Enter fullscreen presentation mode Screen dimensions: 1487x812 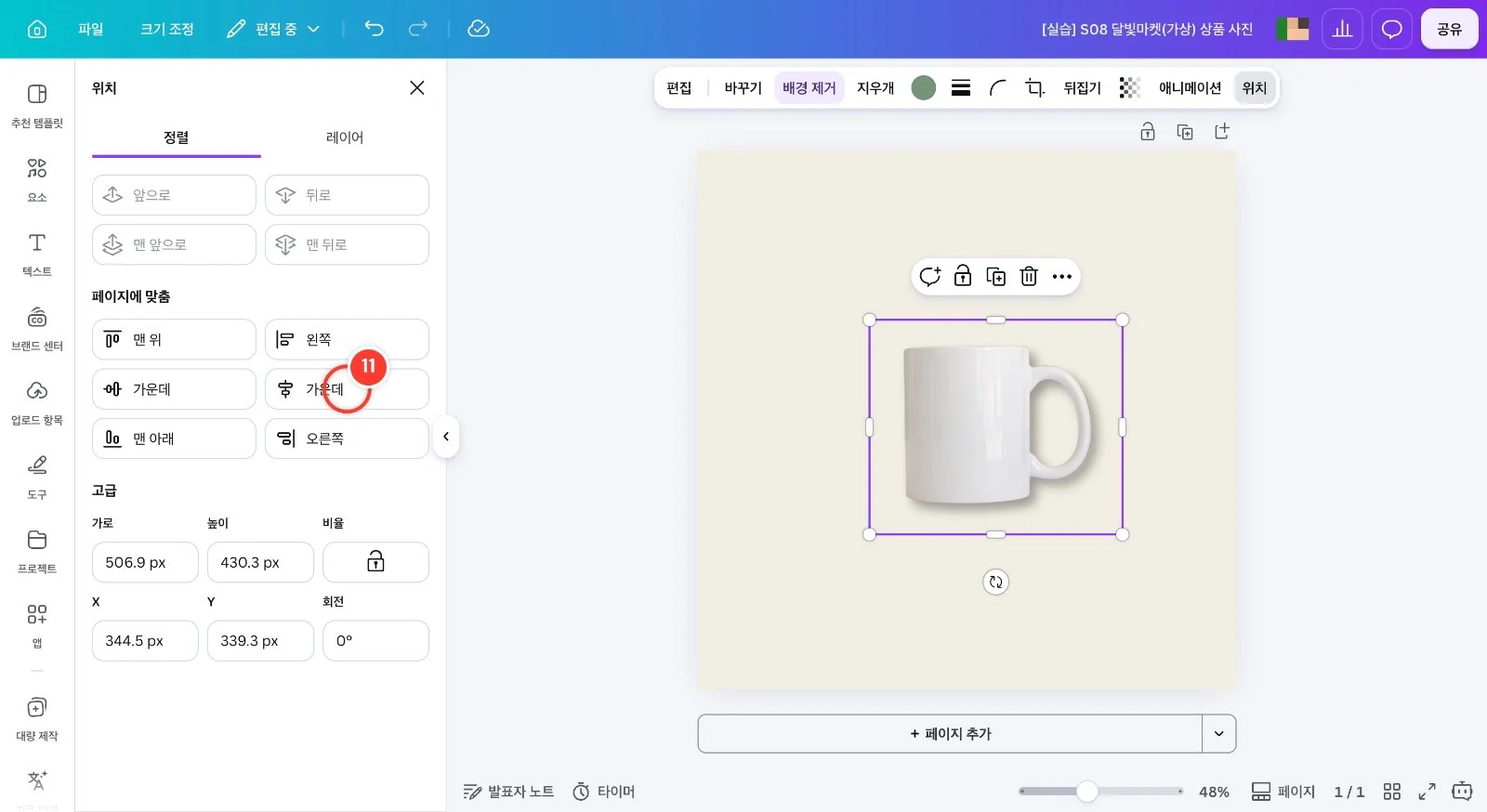click(1427, 792)
